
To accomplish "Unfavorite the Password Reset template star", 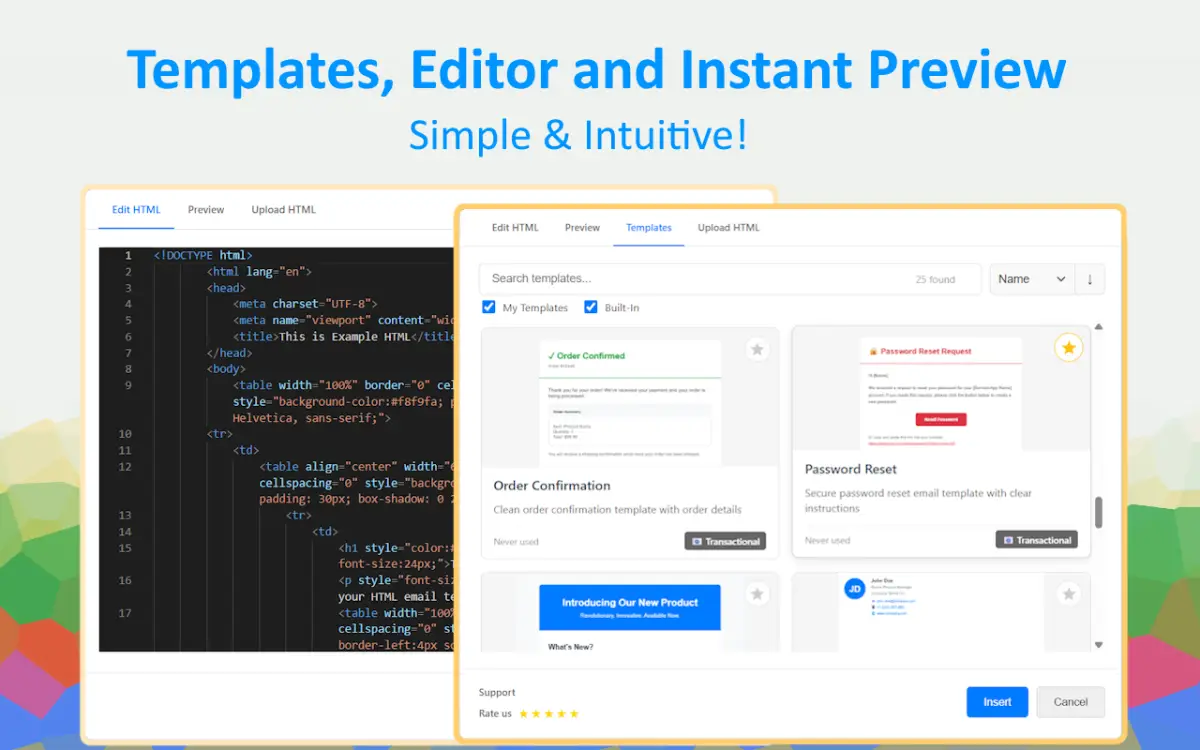I will coord(1068,348).
